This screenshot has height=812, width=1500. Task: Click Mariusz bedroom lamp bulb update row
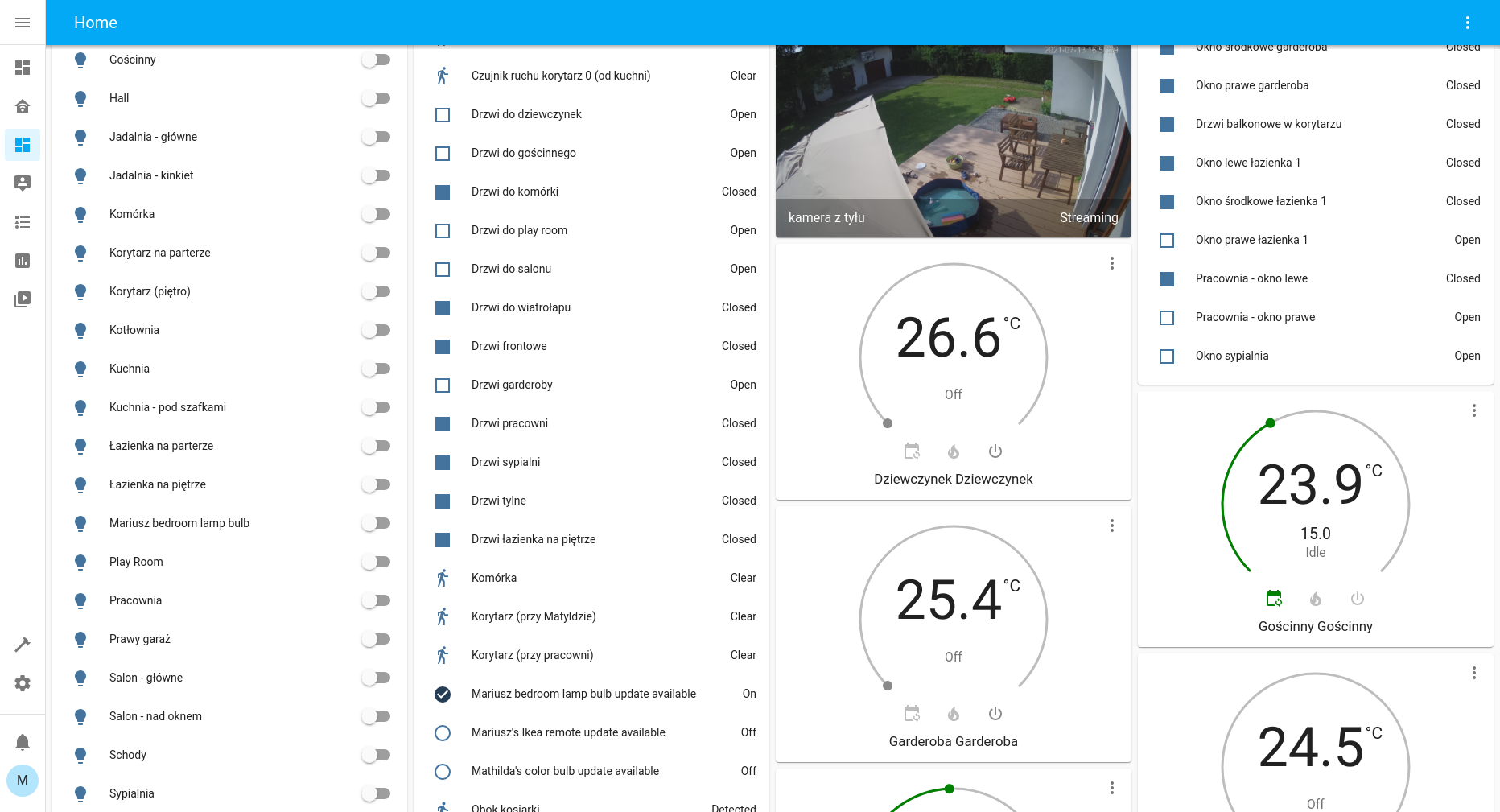(x=583, y=693)
